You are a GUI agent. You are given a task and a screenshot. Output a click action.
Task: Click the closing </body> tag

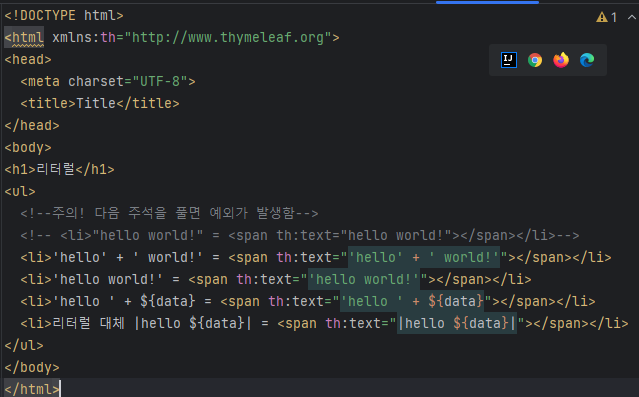click(32, 368)
